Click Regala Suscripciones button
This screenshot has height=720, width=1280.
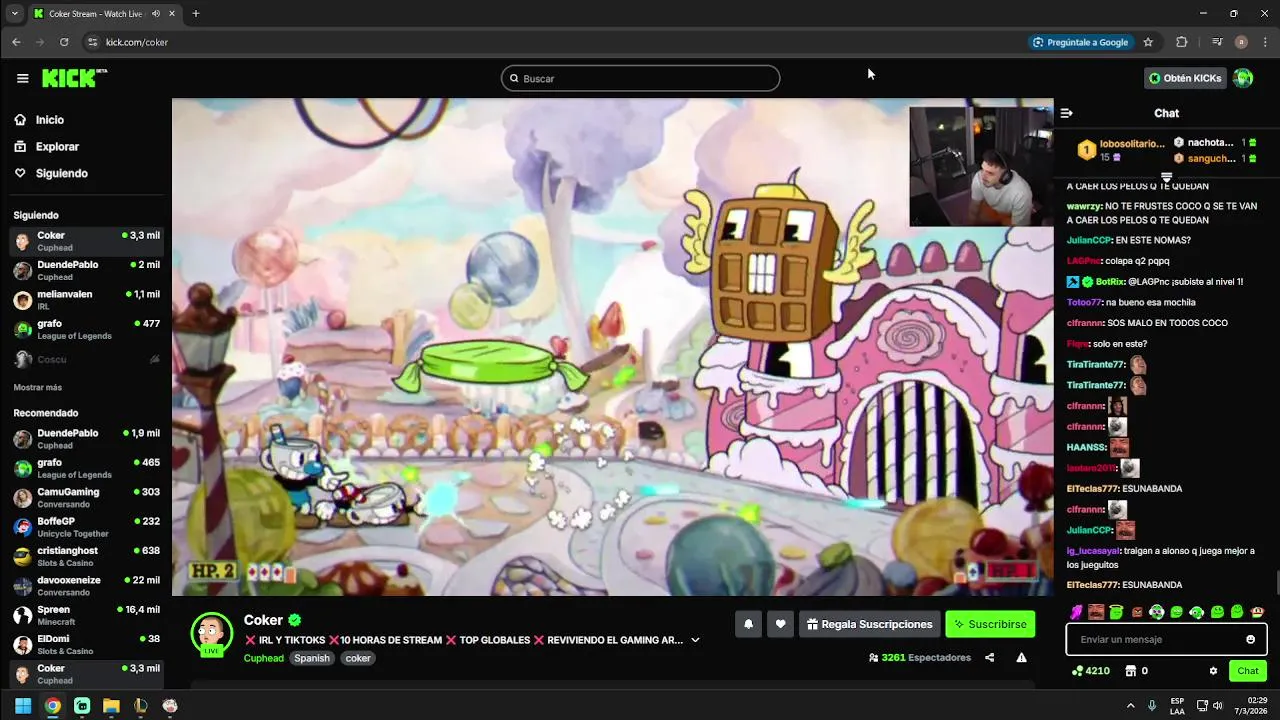point(869,624)
